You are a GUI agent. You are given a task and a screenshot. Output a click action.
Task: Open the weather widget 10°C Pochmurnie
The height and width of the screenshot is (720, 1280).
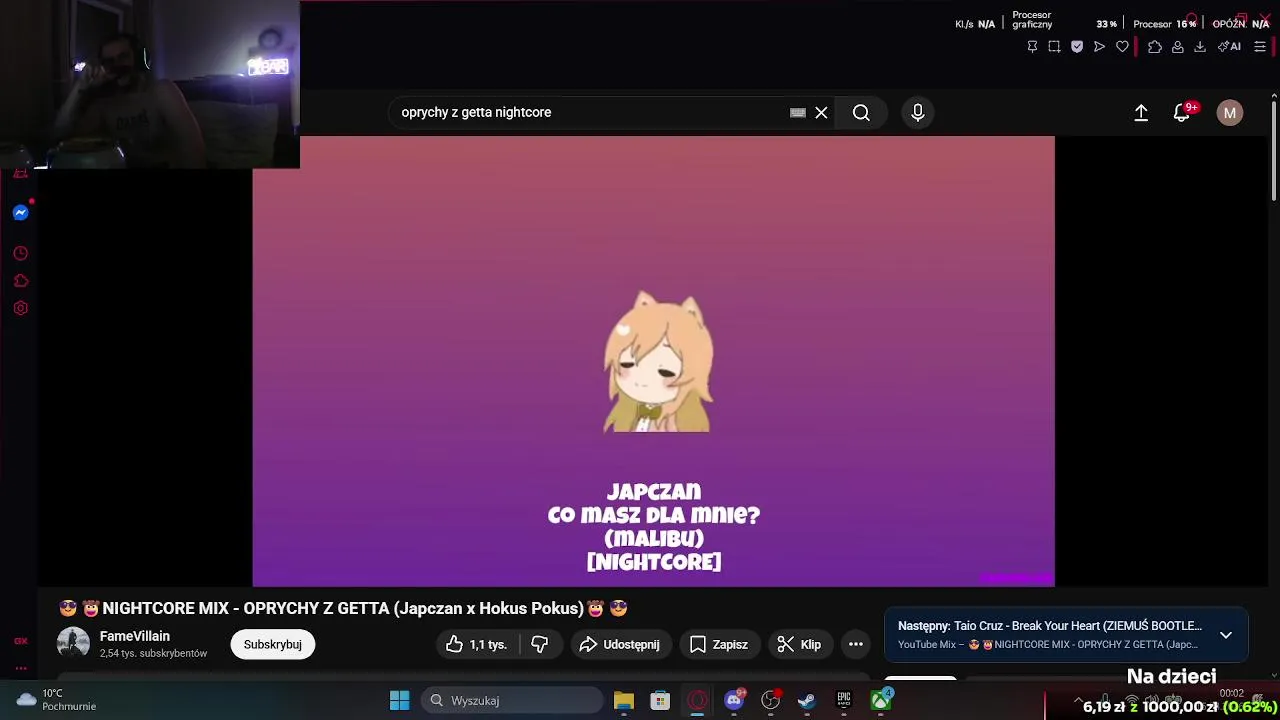[57, 700]
